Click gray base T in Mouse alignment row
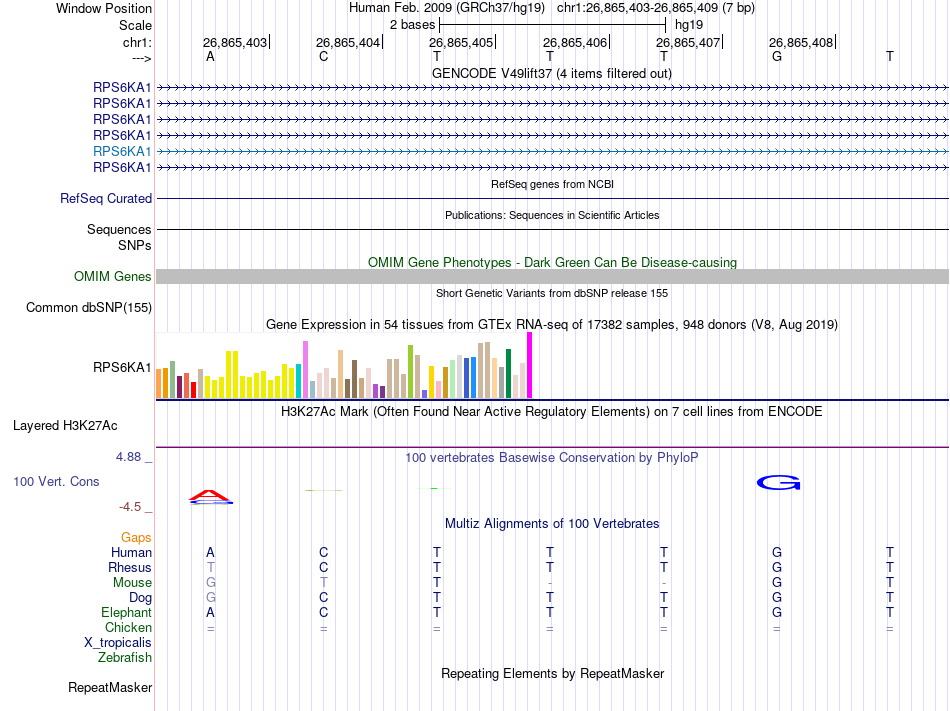 [324, 583]
